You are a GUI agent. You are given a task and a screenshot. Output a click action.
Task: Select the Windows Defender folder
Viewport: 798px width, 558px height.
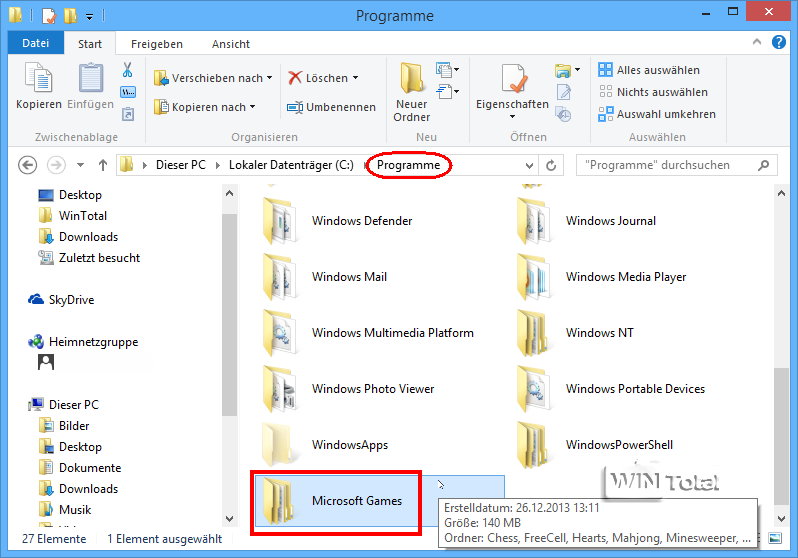(x=337, y=221)
